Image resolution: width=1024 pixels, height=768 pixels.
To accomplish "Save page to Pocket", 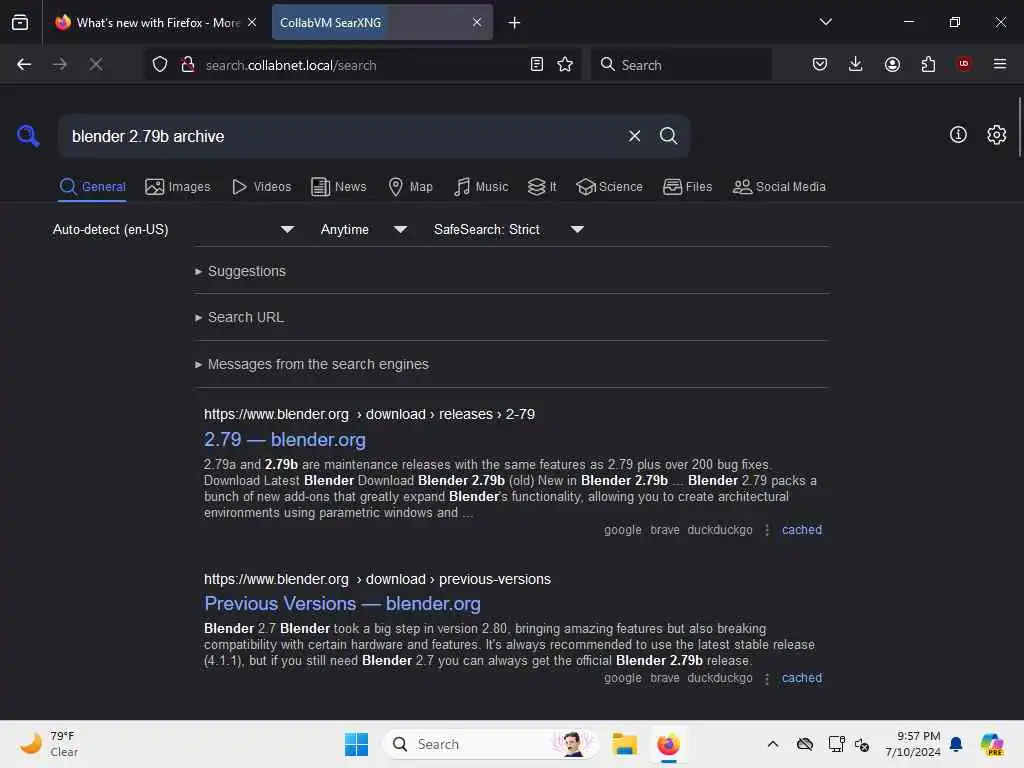I will (820, 64).
